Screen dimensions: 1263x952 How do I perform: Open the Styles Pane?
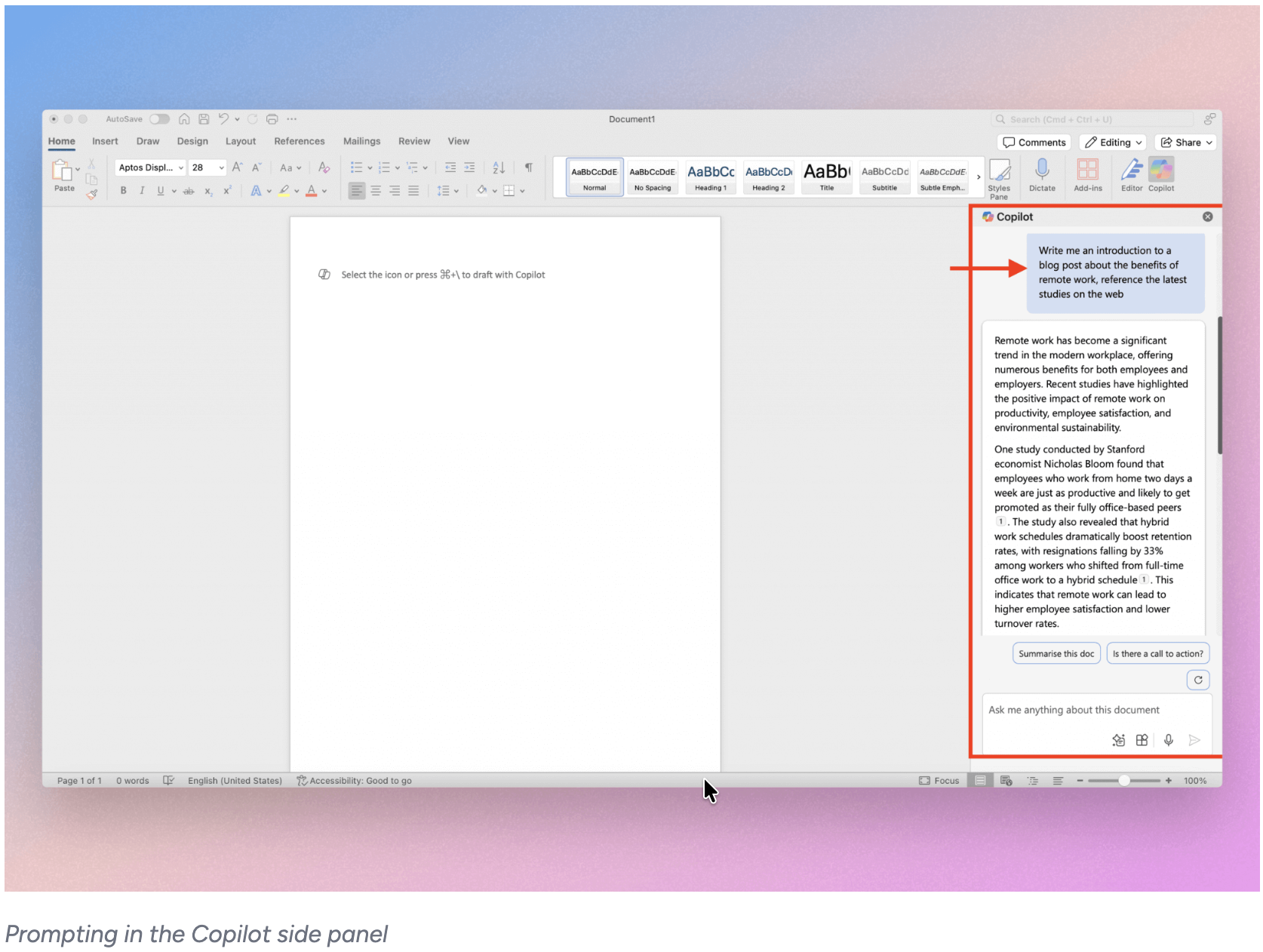coord(1000,175)
